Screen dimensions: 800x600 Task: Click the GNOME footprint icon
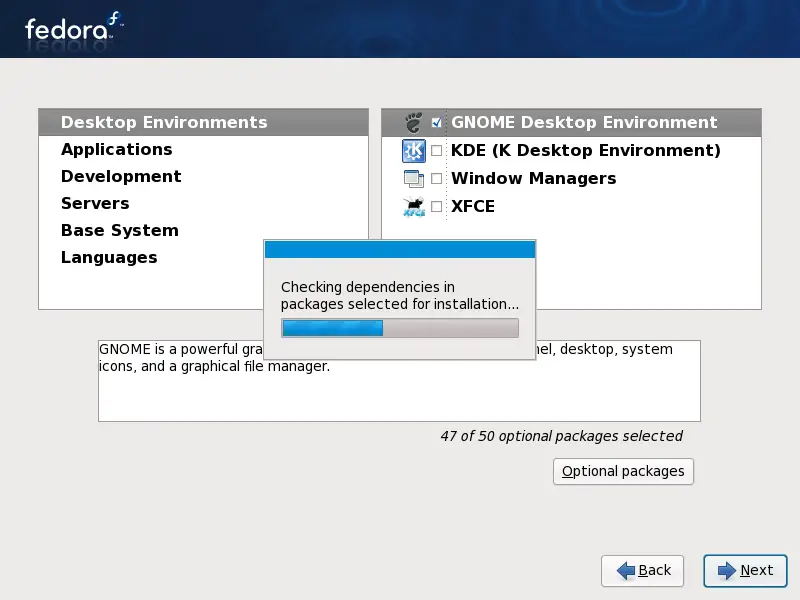click(413, 122)
